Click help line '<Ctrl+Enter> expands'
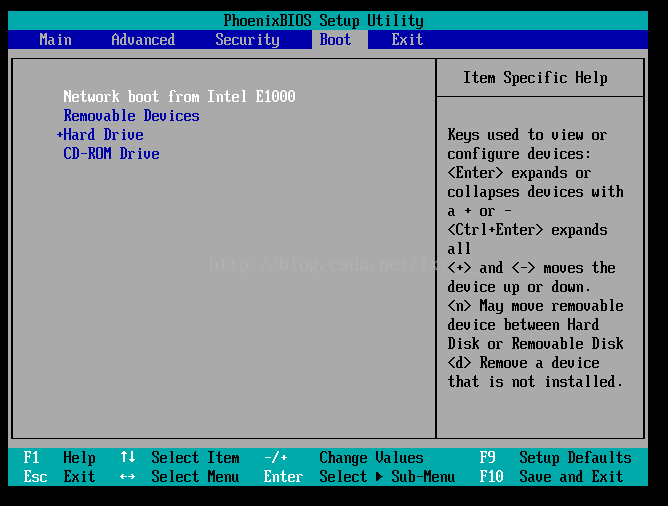668x506 pixels. [527, 230]
